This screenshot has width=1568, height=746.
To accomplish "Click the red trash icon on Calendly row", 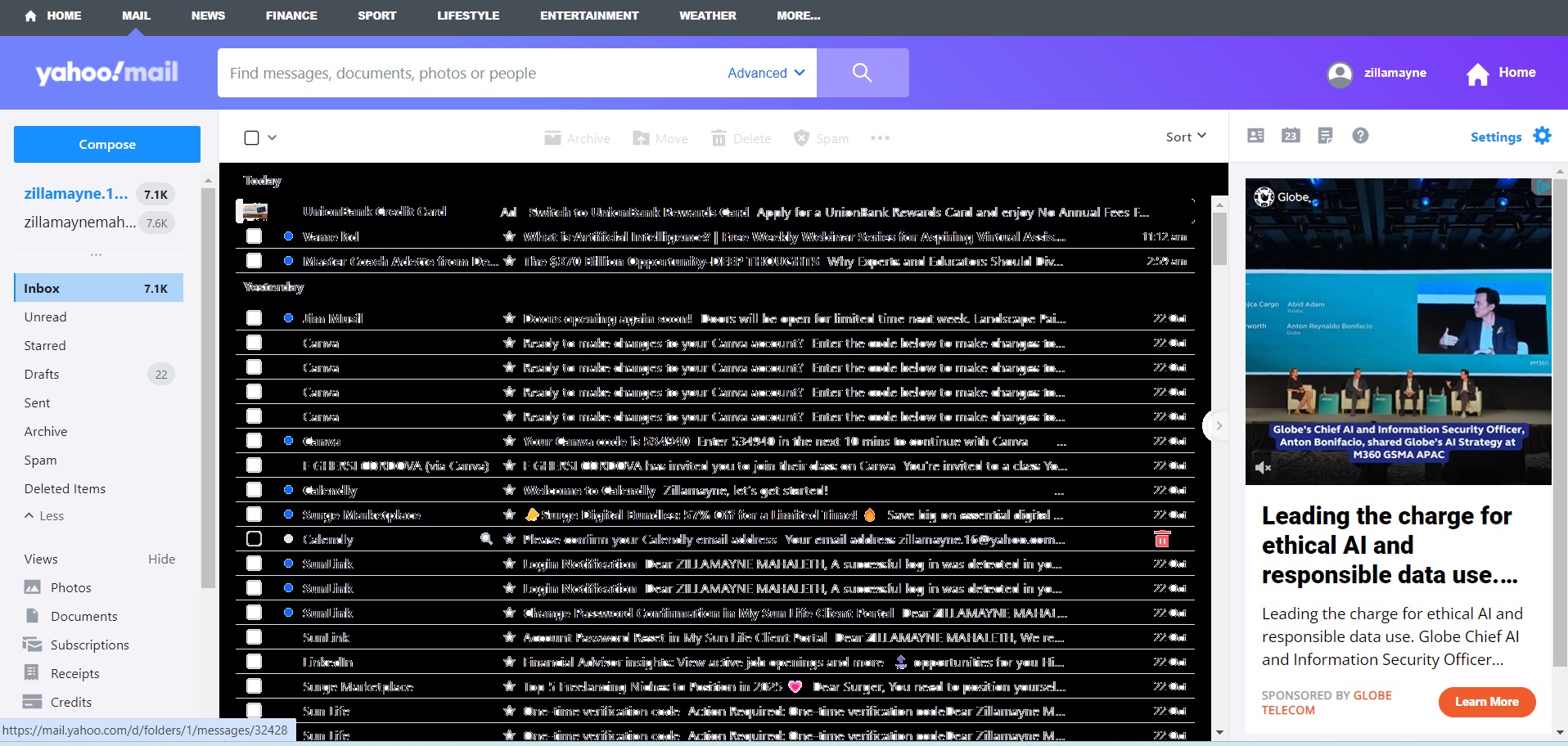I will tap(1162, 539).
